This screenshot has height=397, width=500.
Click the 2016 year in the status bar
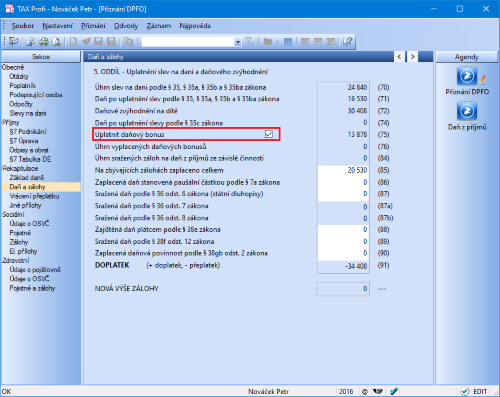[x=346, y=391]
